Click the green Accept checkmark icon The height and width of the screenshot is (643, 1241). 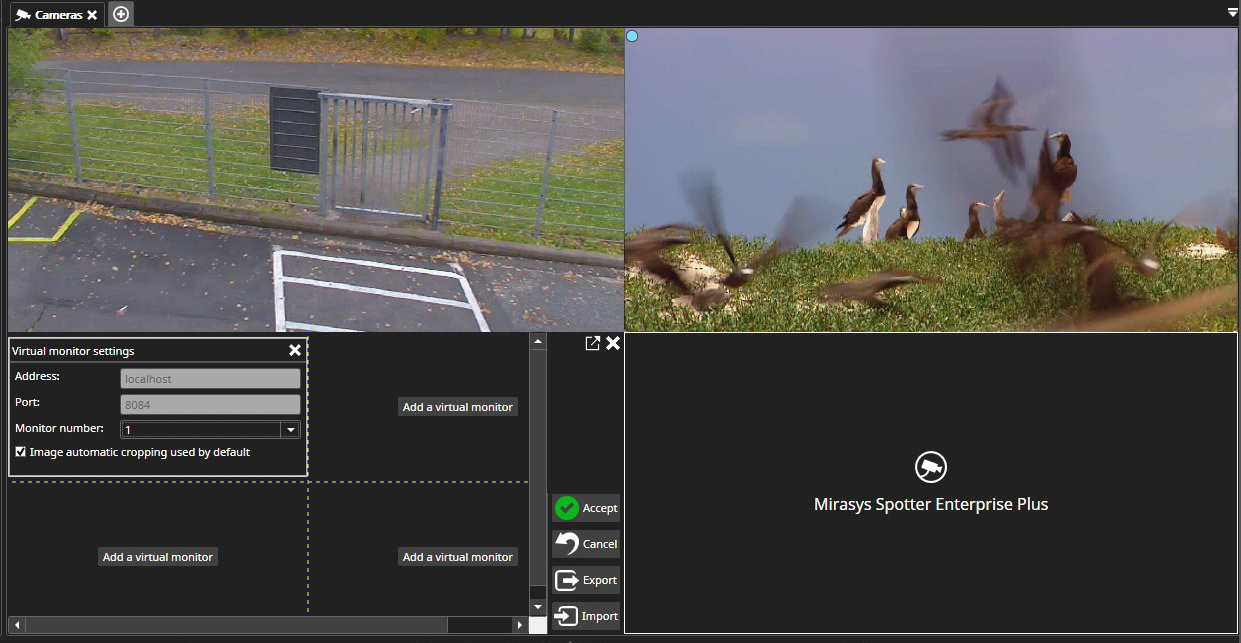pyautogui.click(x=567, y=508)
